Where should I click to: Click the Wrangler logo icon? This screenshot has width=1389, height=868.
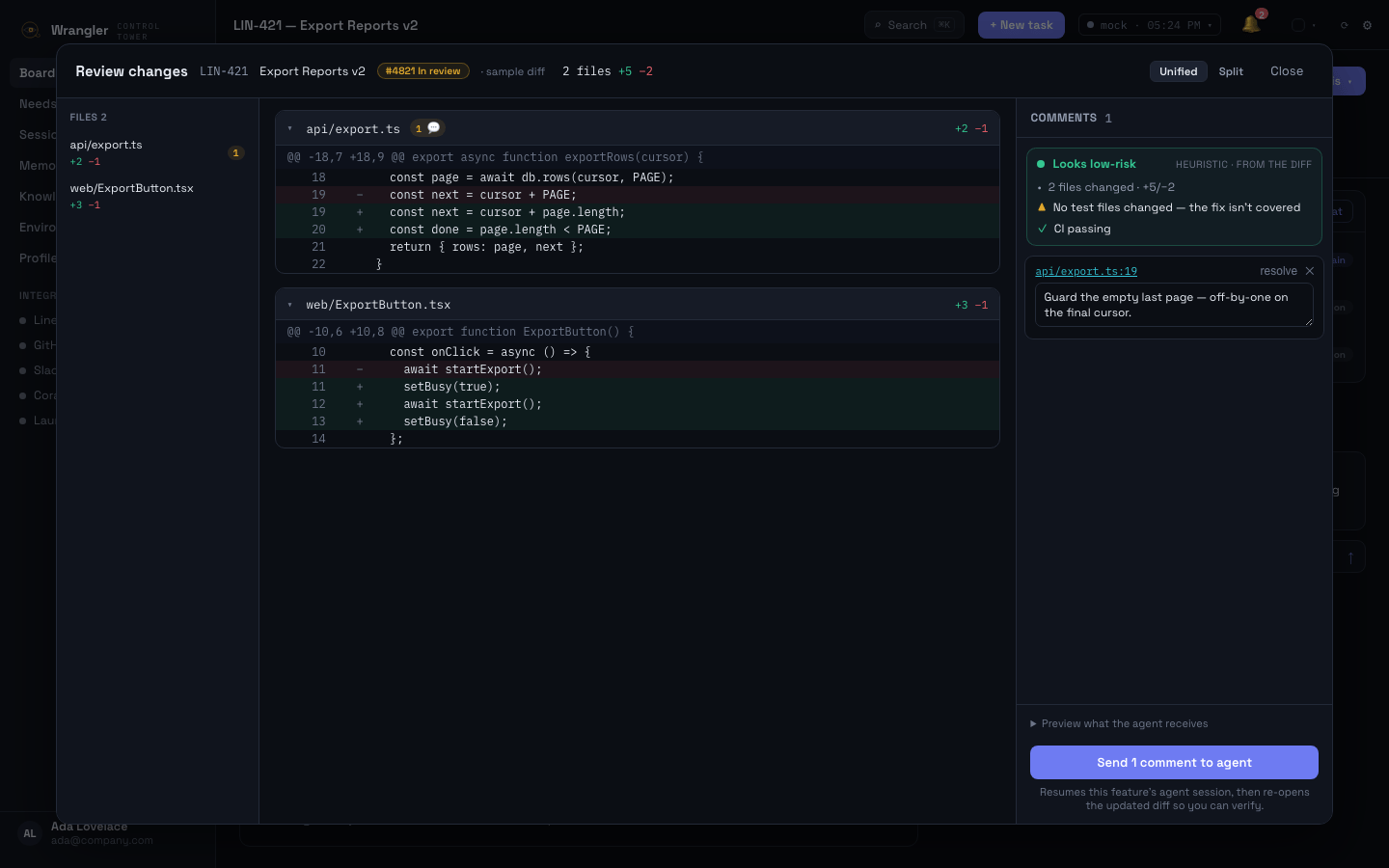(30, 30)
